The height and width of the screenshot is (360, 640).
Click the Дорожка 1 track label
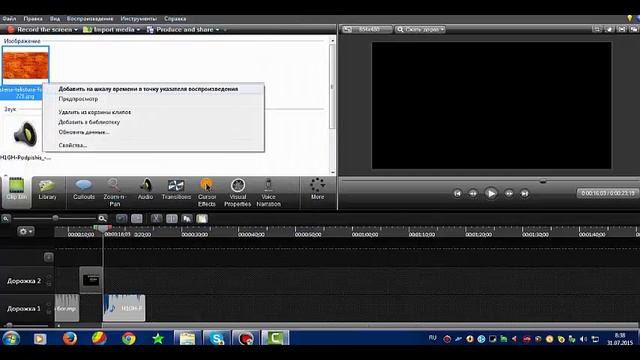(24, 309)
